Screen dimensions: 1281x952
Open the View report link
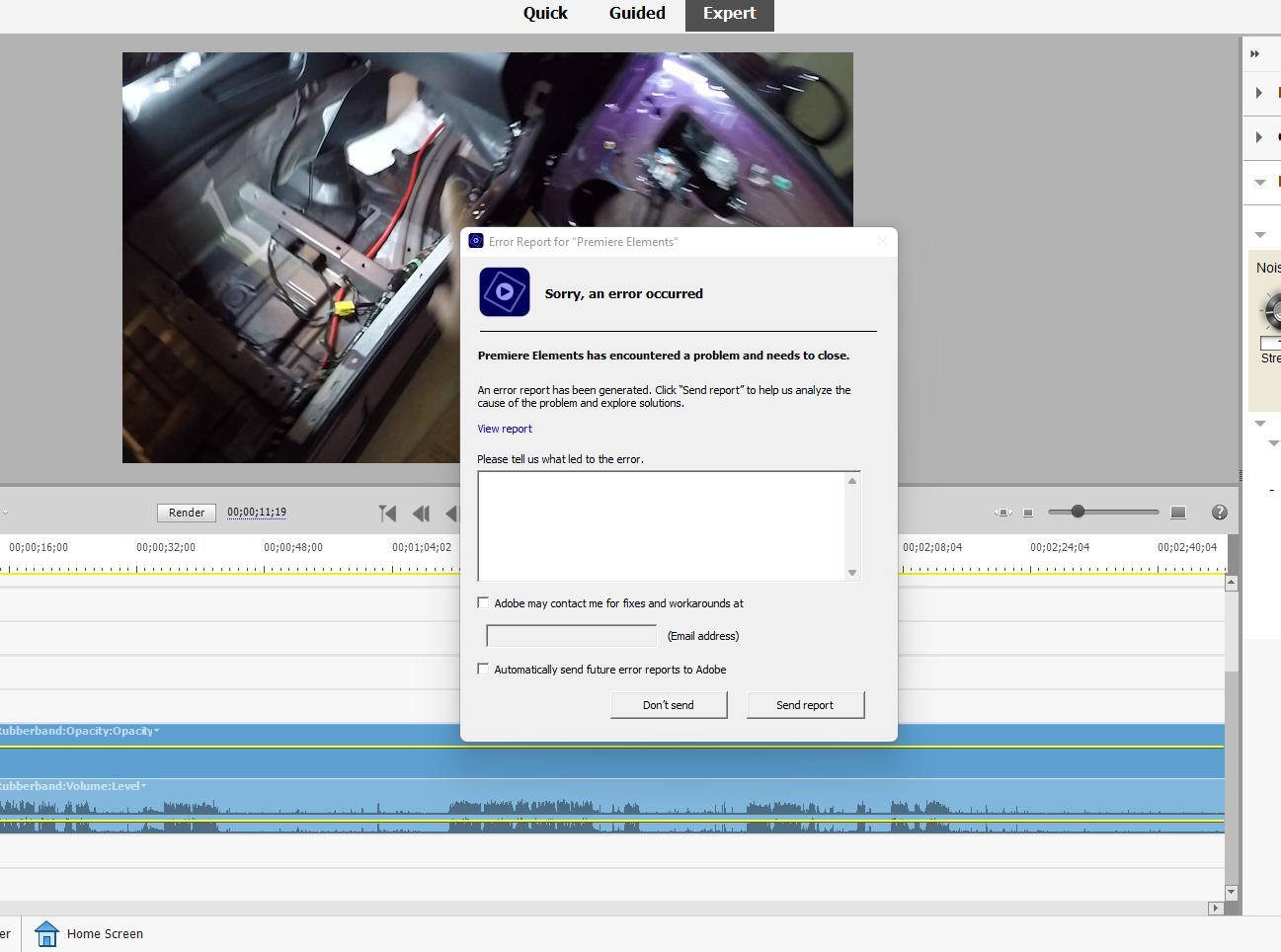[x=505, y=429]
